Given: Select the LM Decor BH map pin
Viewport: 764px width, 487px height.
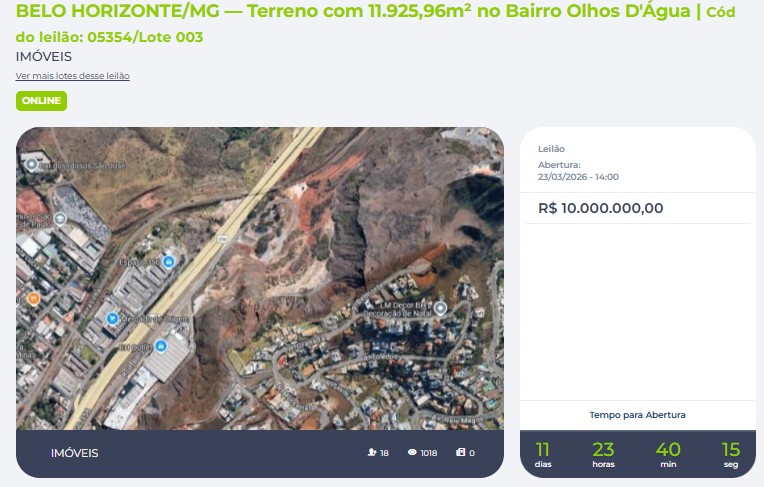Looking at the screenshot, I should tap(440, 308).
